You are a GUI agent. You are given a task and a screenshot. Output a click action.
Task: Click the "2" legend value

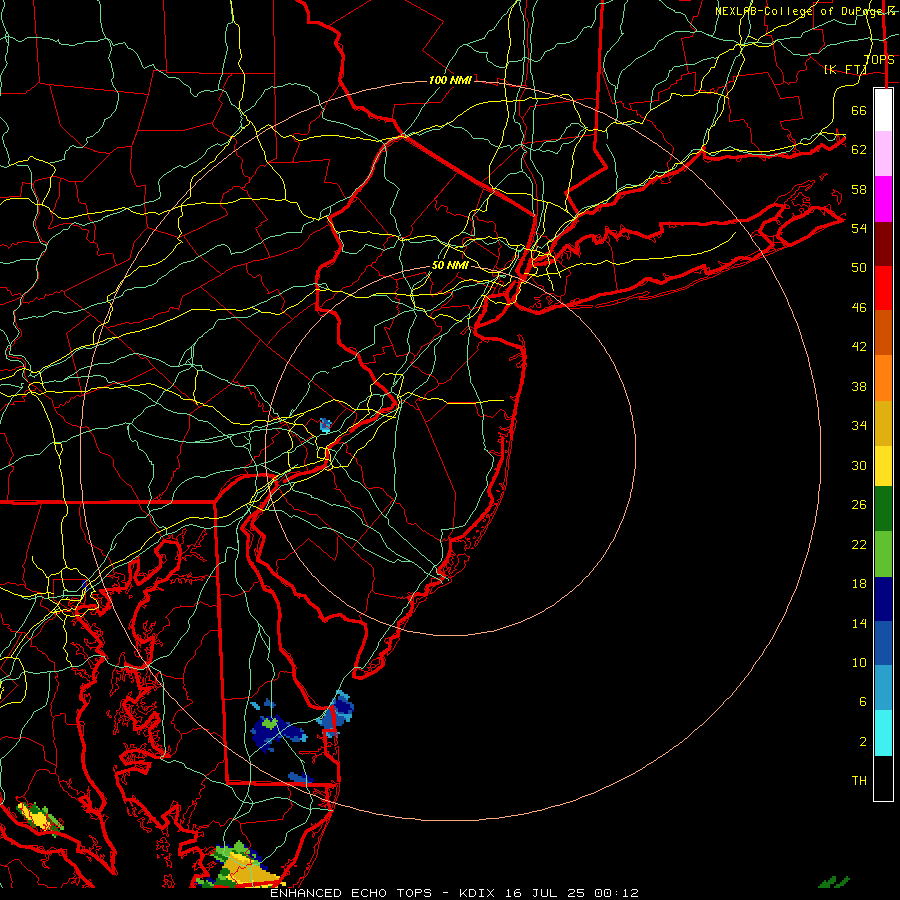[863, 742]
